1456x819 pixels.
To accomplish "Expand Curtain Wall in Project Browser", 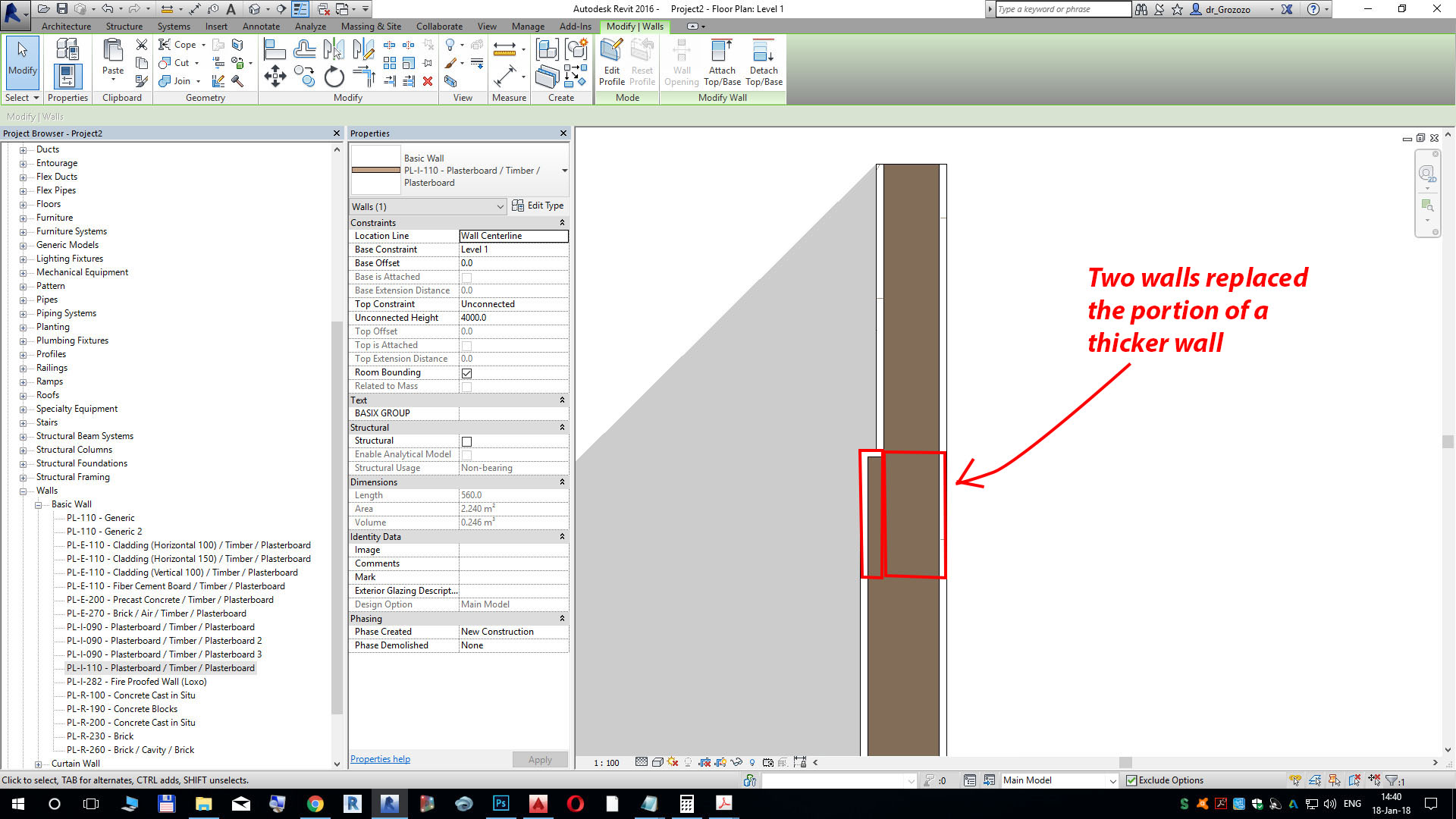I will pos(36,764).
